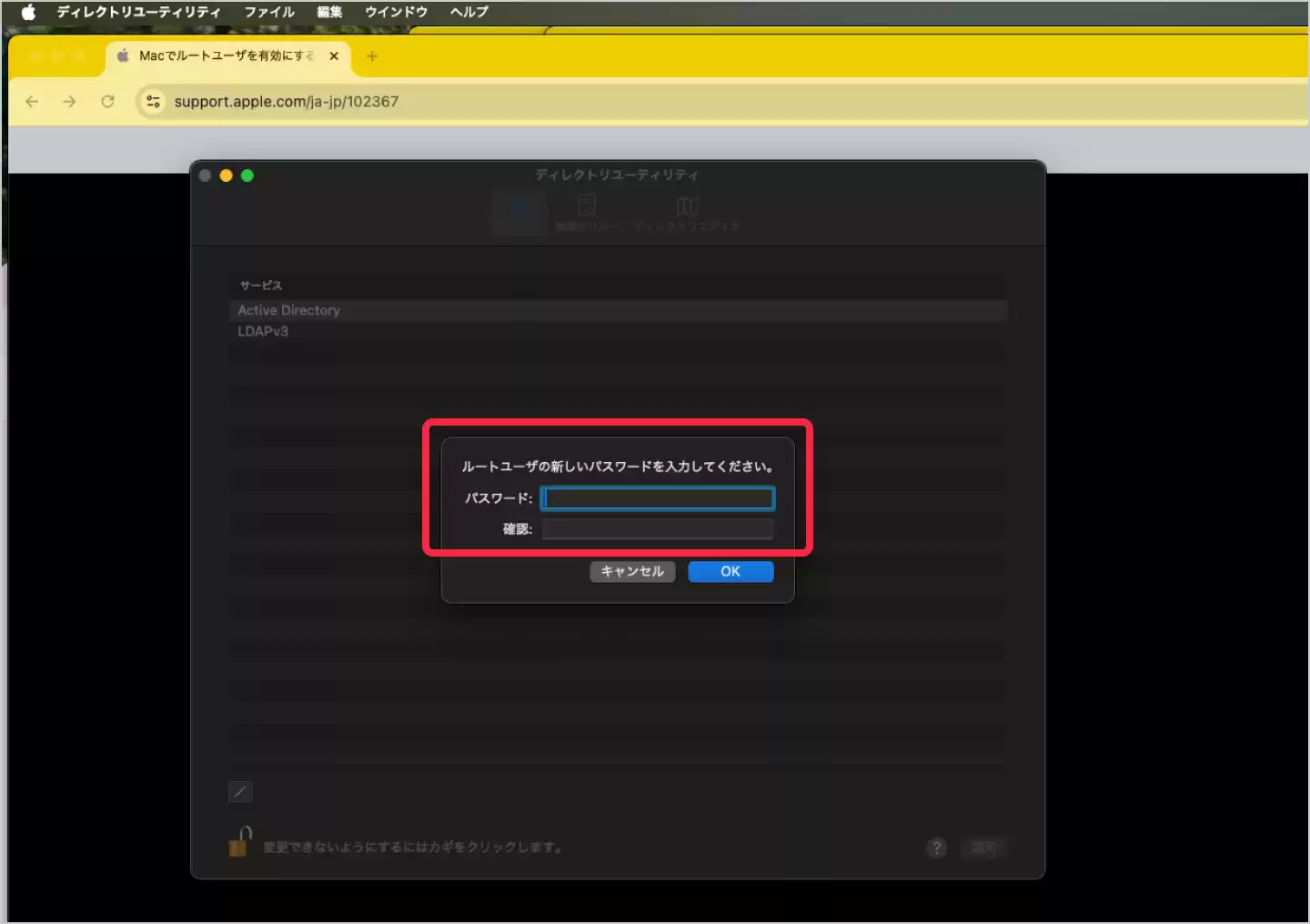Open the ファイル menu
This screenshot has height=924, width=1310.
[x=269, y=12]
